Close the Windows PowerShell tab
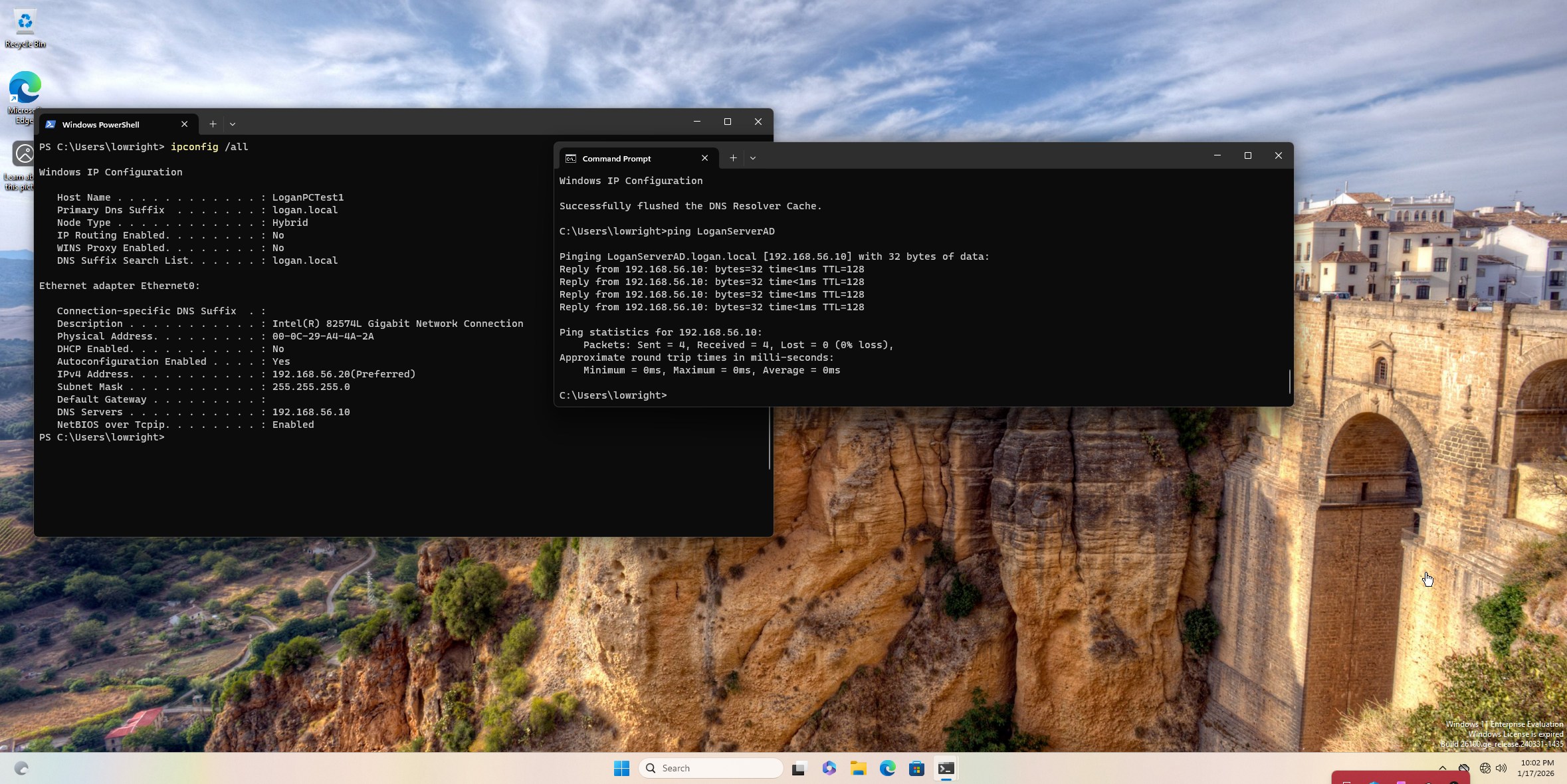This screenshot has width=1567, height=784. (x=185, y=124)
